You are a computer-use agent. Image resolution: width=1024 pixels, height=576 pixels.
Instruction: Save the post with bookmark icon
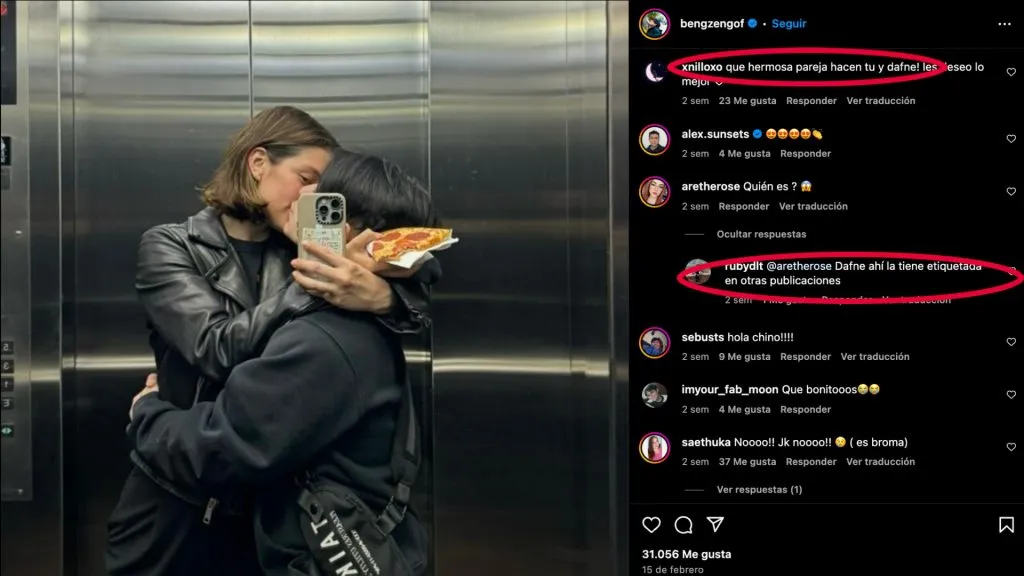(x=1006, y=524)
